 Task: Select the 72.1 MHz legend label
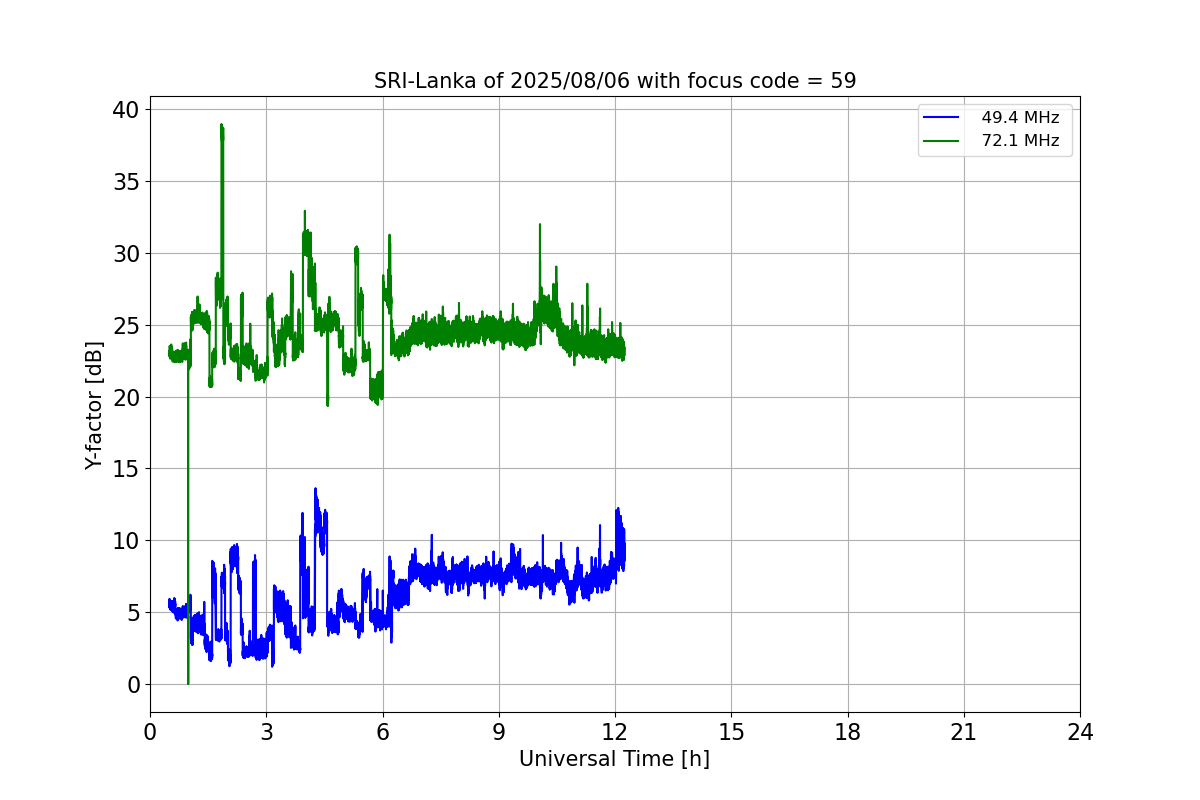1020,141
